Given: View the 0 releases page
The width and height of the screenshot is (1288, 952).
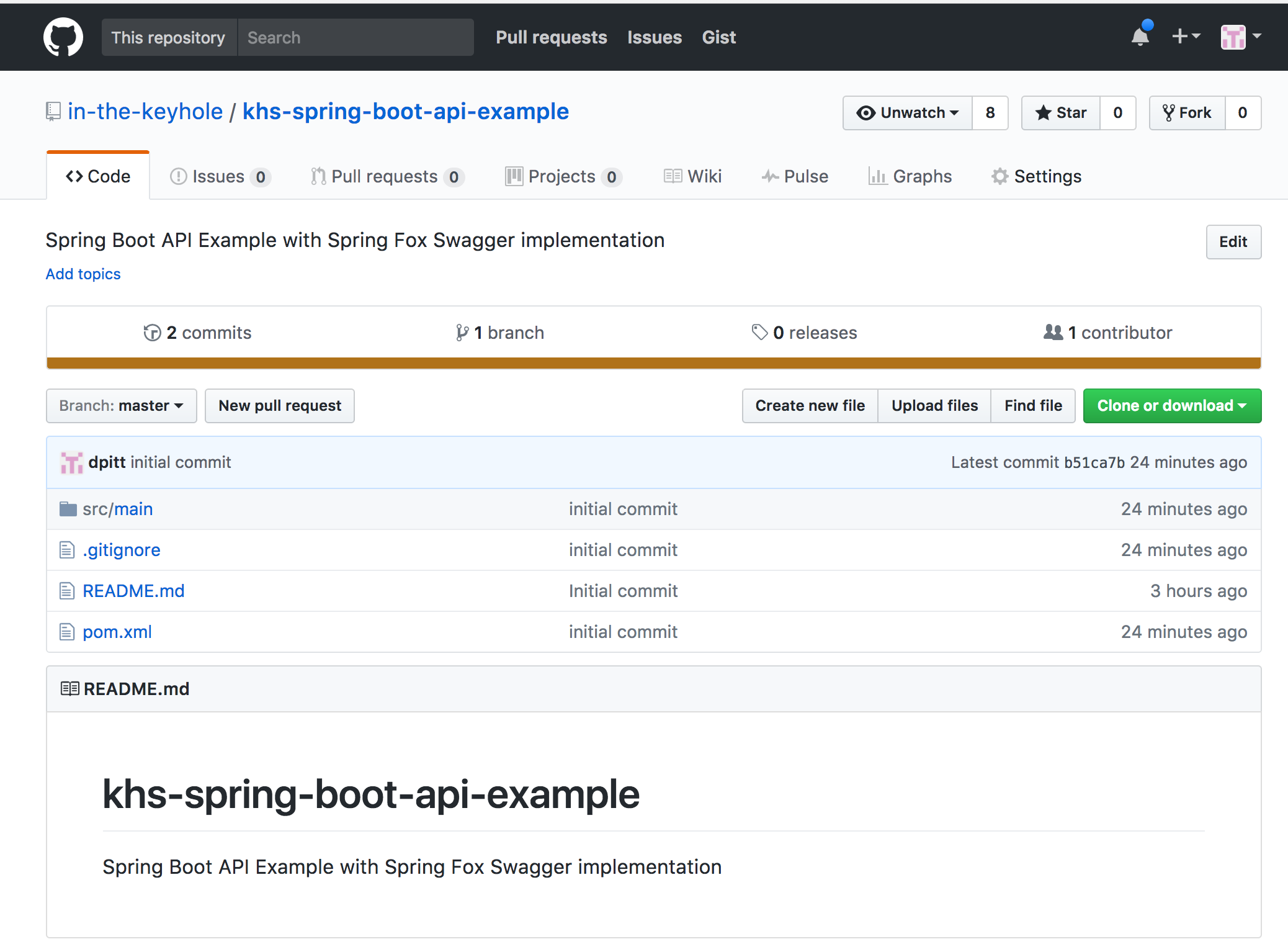Looking at the screenshot, I should pyautogui.click(x=805, y=333).
